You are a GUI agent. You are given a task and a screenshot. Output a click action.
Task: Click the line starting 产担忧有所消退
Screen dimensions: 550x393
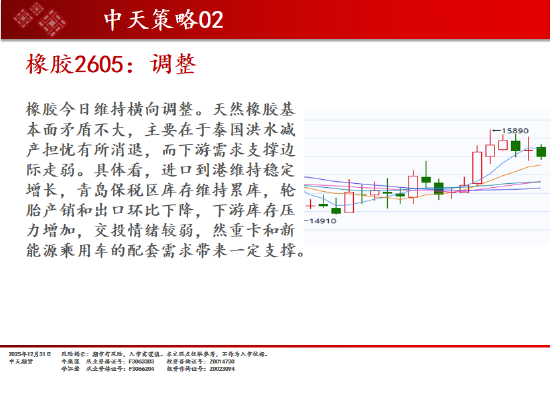coord(160,150)
